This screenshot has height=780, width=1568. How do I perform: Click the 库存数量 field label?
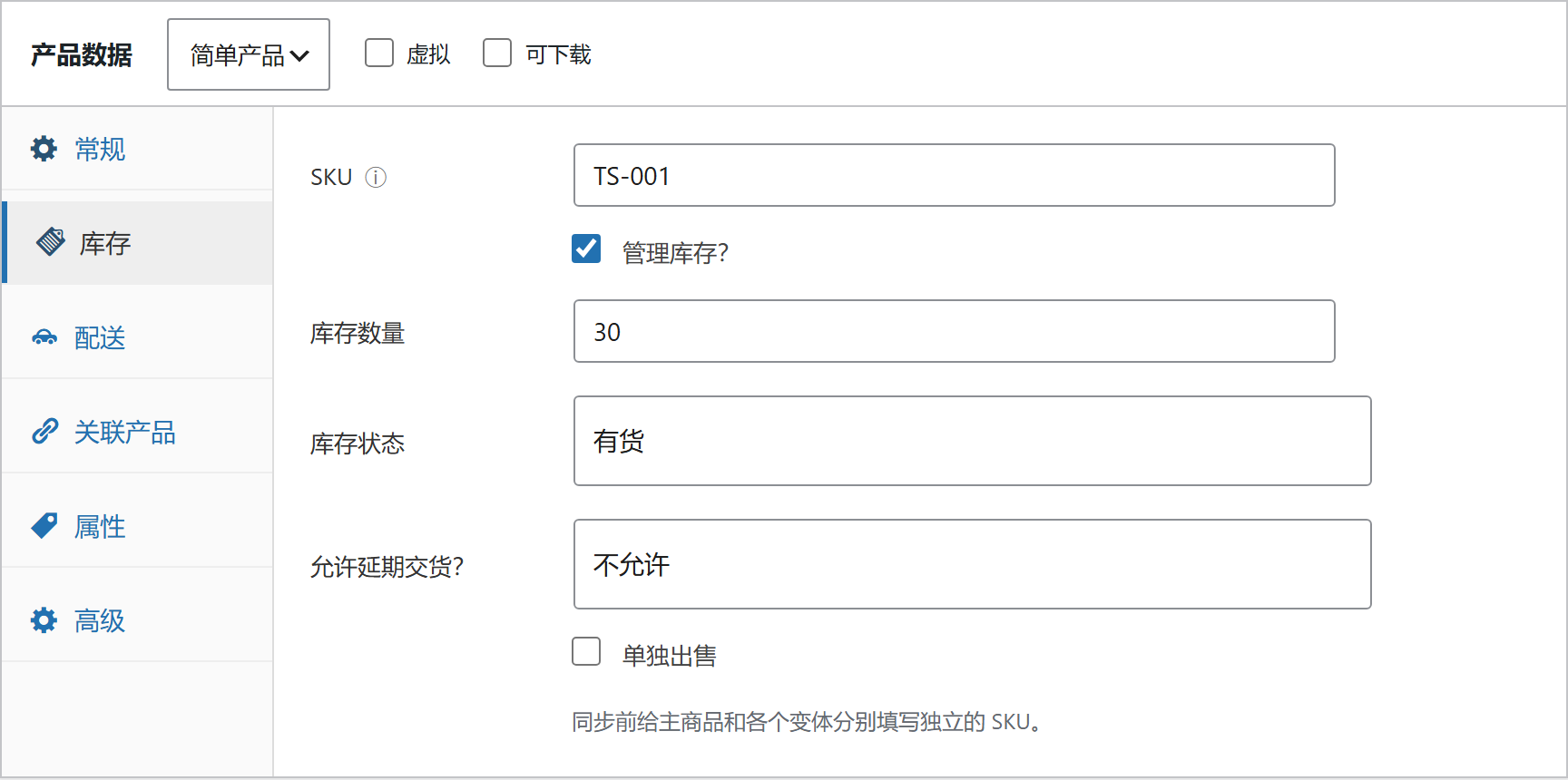[358, 334]
